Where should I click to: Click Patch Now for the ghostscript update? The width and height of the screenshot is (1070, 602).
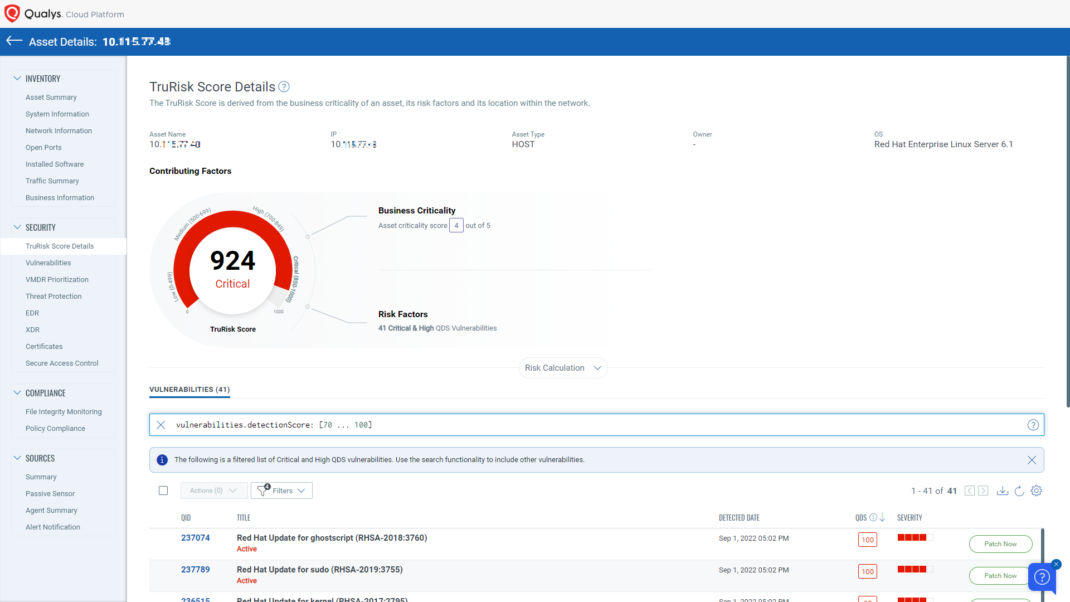1000,543
